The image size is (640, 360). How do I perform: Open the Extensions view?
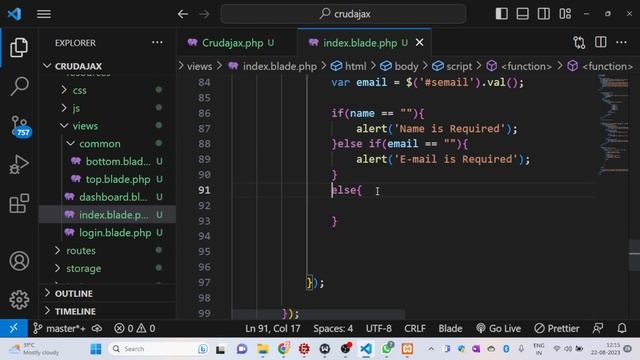pyautogui.click(x=19, y=203)
